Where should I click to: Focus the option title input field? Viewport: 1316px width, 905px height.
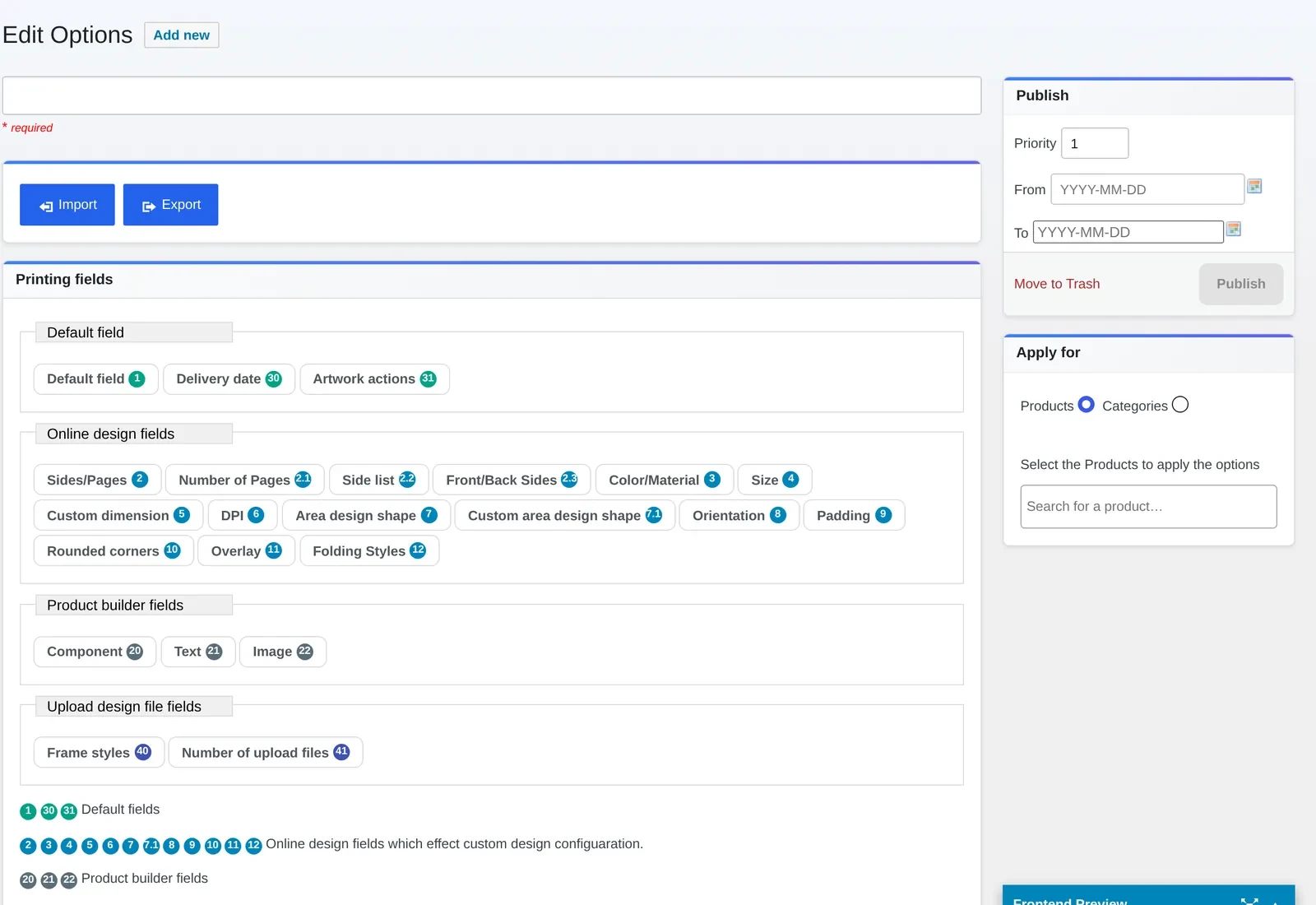tap(492, 95)
